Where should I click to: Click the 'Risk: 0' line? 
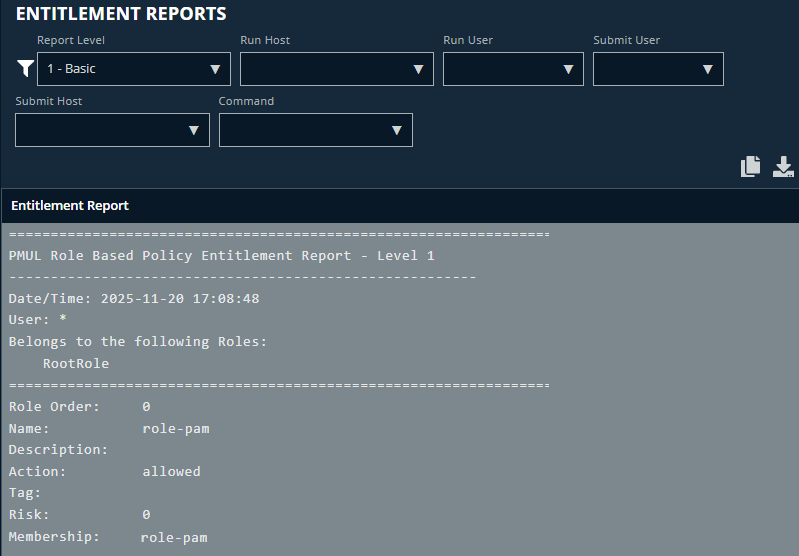coord(79,514)
